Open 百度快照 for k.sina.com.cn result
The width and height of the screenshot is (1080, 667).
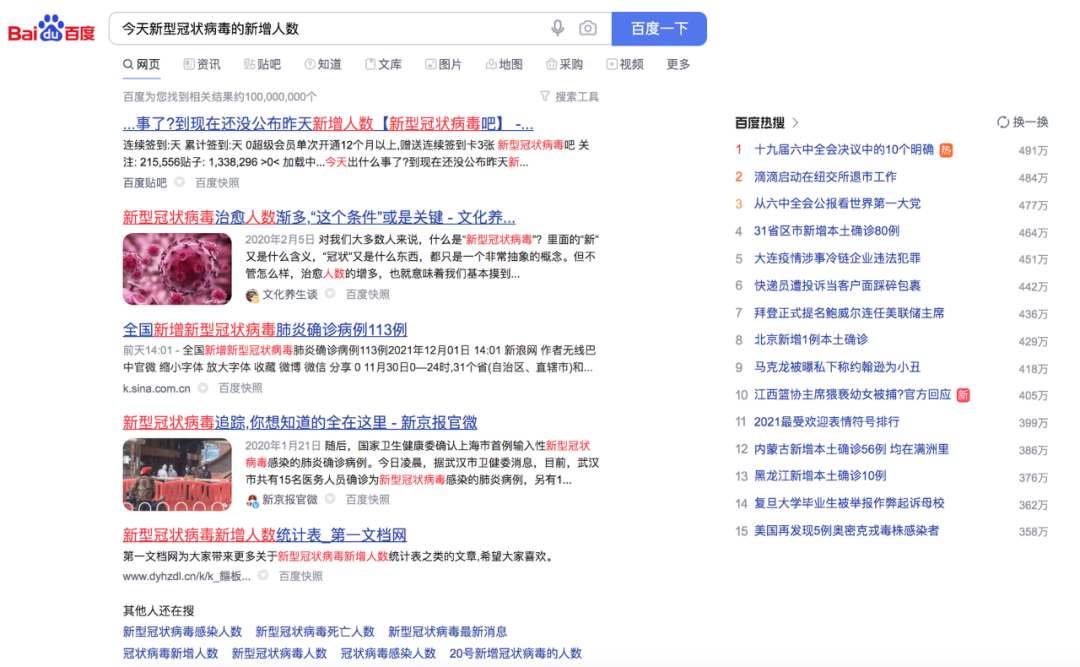click(x=240, y=388)
